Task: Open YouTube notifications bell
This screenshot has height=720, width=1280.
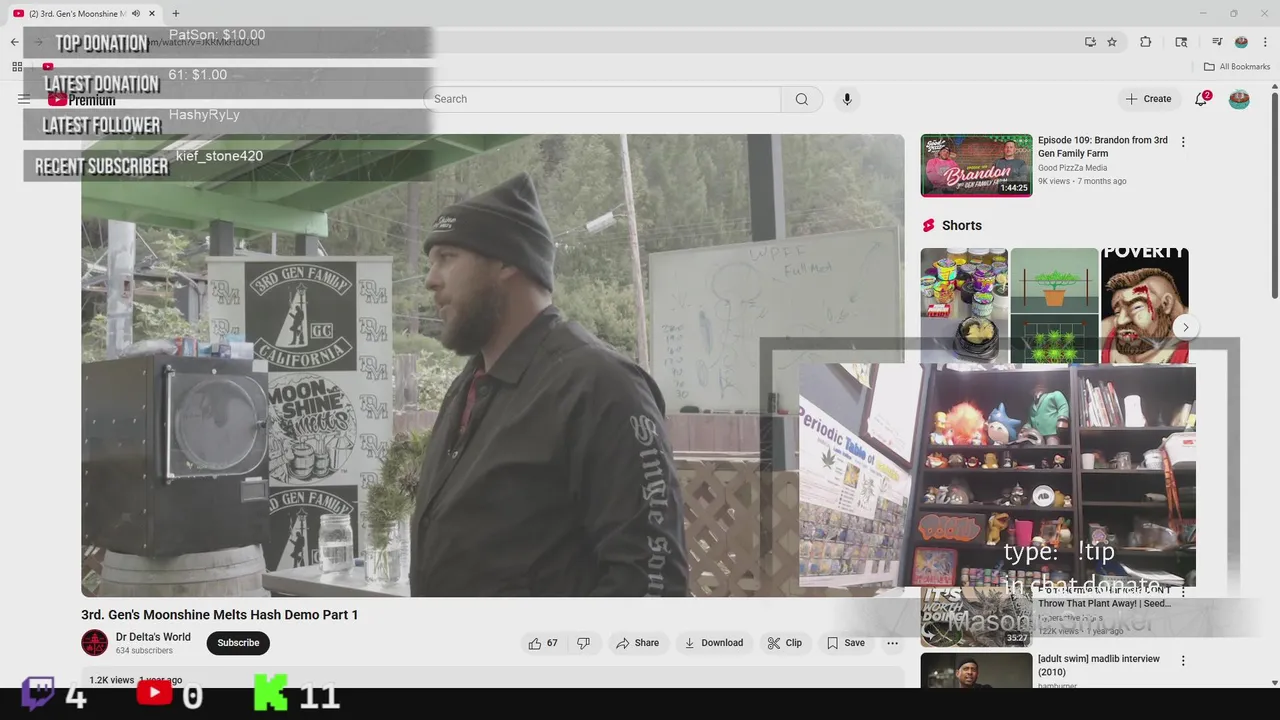Action: click(1202, 99)
